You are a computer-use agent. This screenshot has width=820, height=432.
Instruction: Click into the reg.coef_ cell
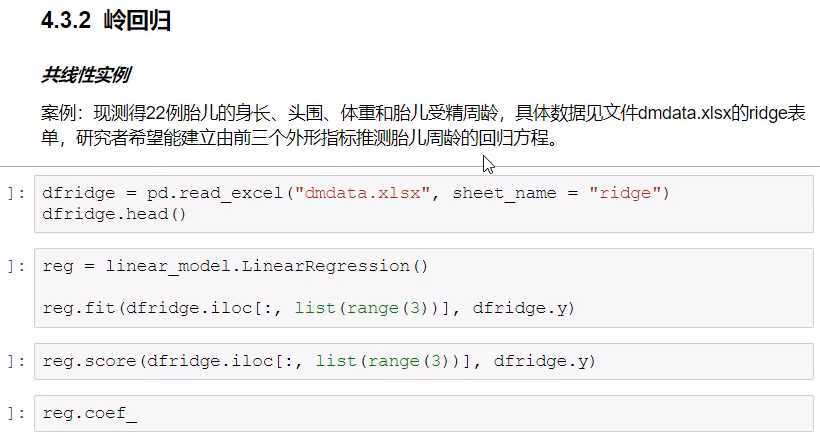(x=424, y=414)
